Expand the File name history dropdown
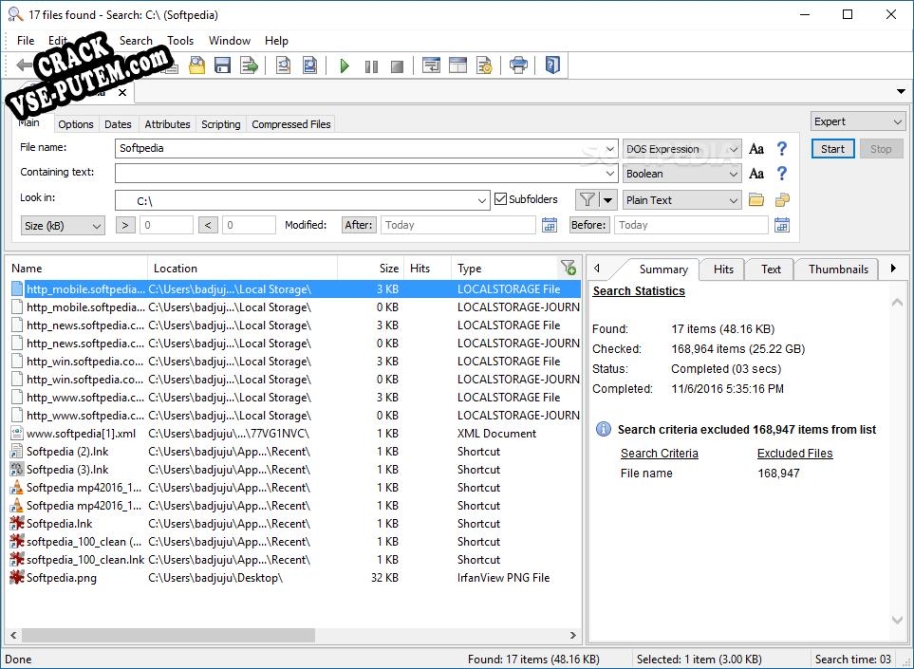This screenshot has height=669, width=914. [610, 149]
